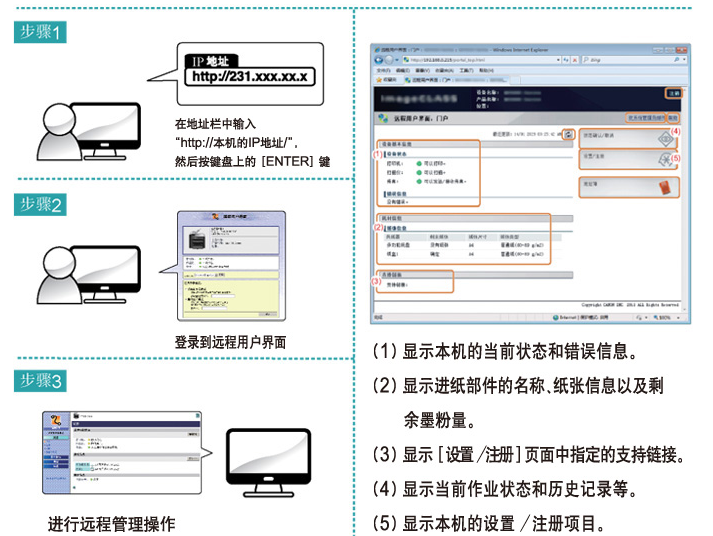
Task: Click the scanner status green indicator
Action: tap(419, 172)
